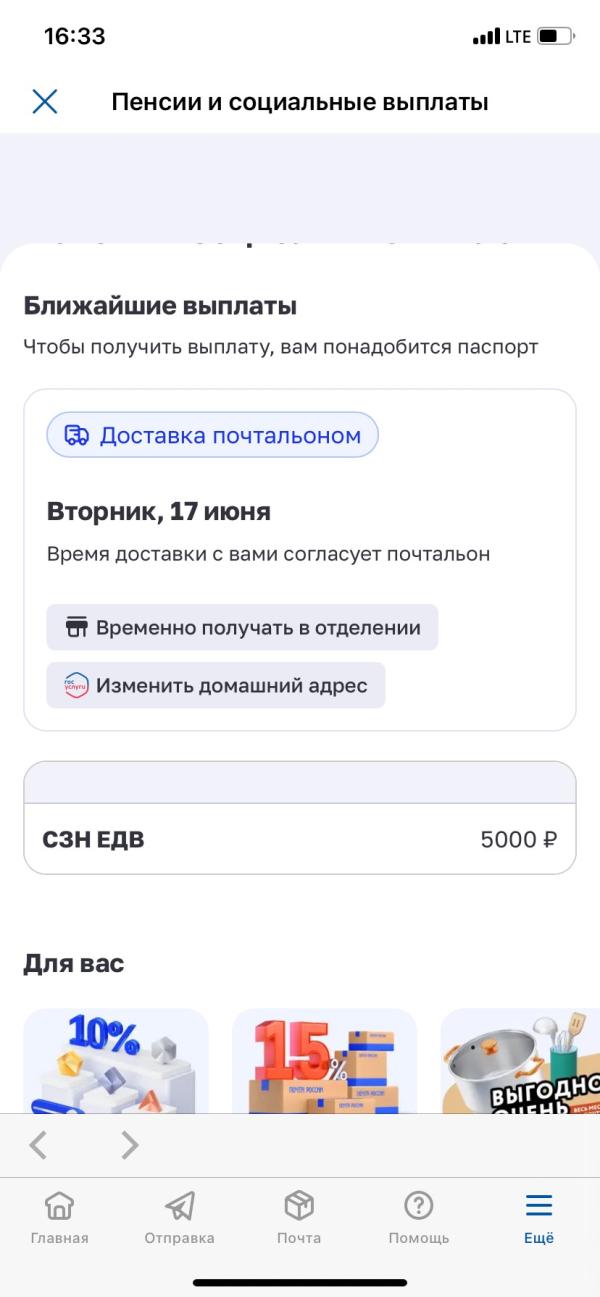Select the Доставка почтальоном chip
Image resolution: width=600 pixels, height=1297 pixels.
point(212,435)
